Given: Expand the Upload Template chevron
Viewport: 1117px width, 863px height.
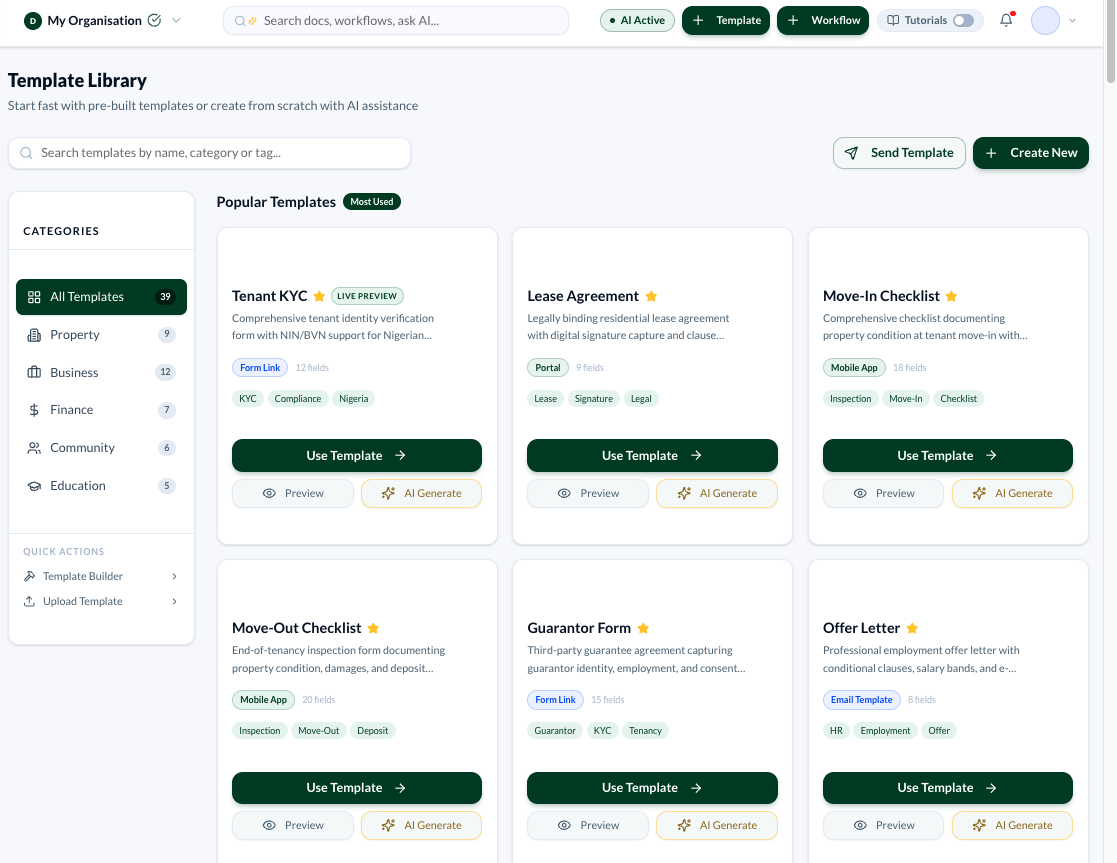Looking at the screenshot, I should coord(175,601).
